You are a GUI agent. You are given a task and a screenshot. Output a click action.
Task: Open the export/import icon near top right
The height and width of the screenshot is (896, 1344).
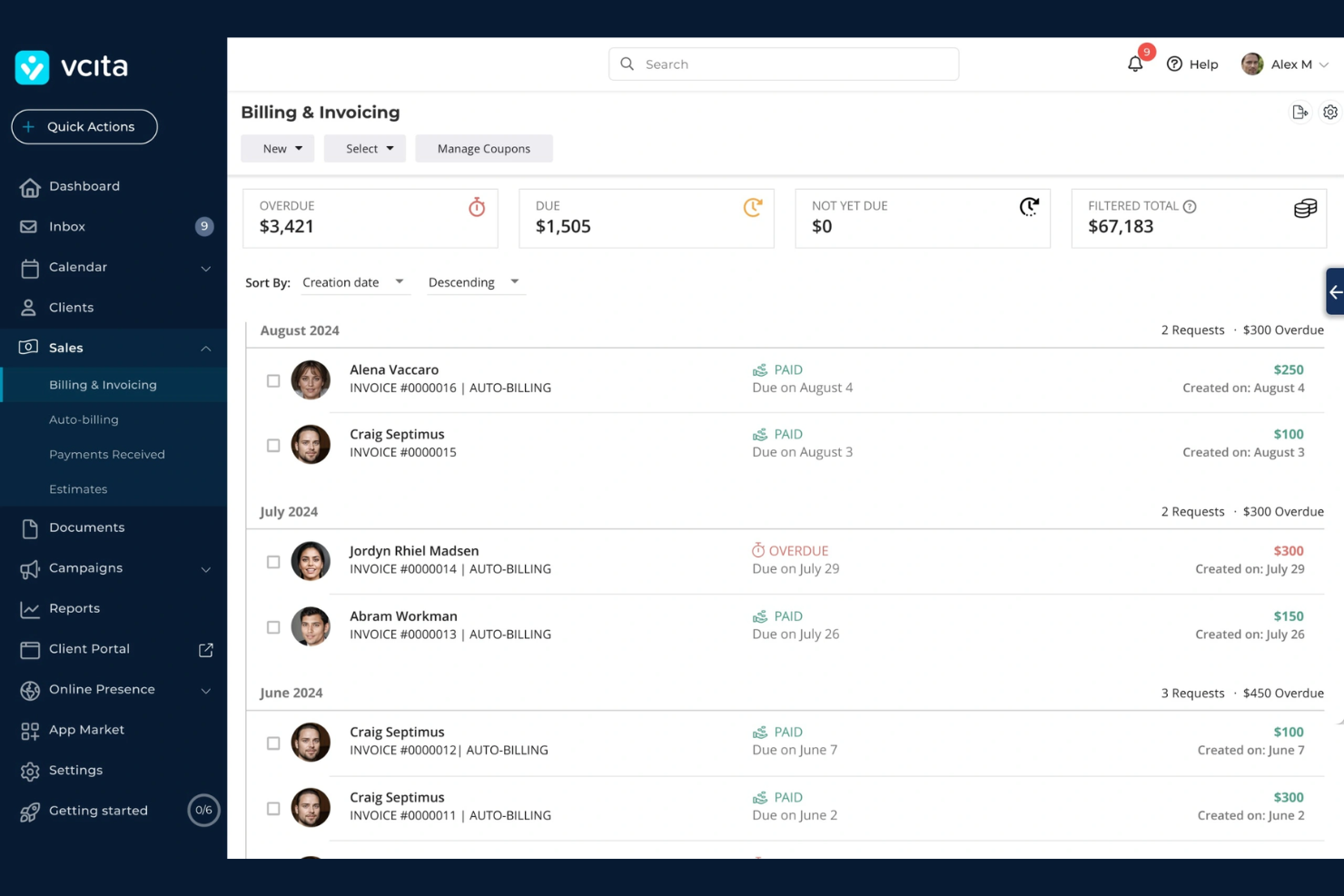point(1300,112)
